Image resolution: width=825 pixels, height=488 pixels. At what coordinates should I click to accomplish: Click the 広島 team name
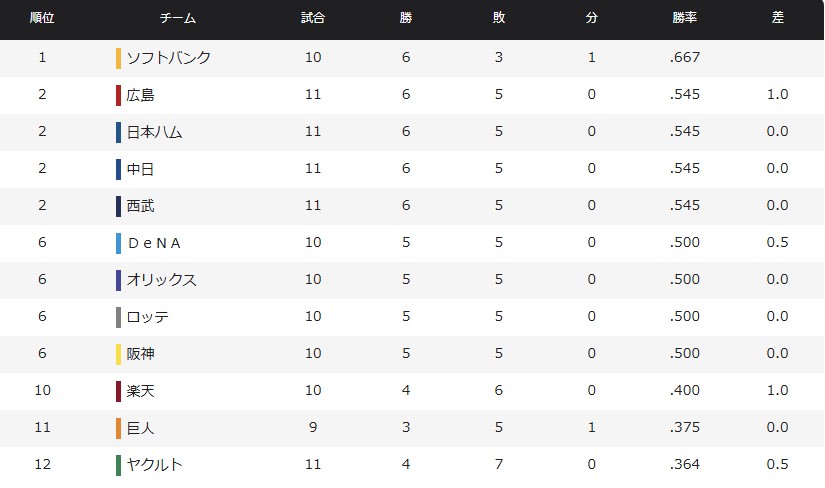click(x=141, y=95)
